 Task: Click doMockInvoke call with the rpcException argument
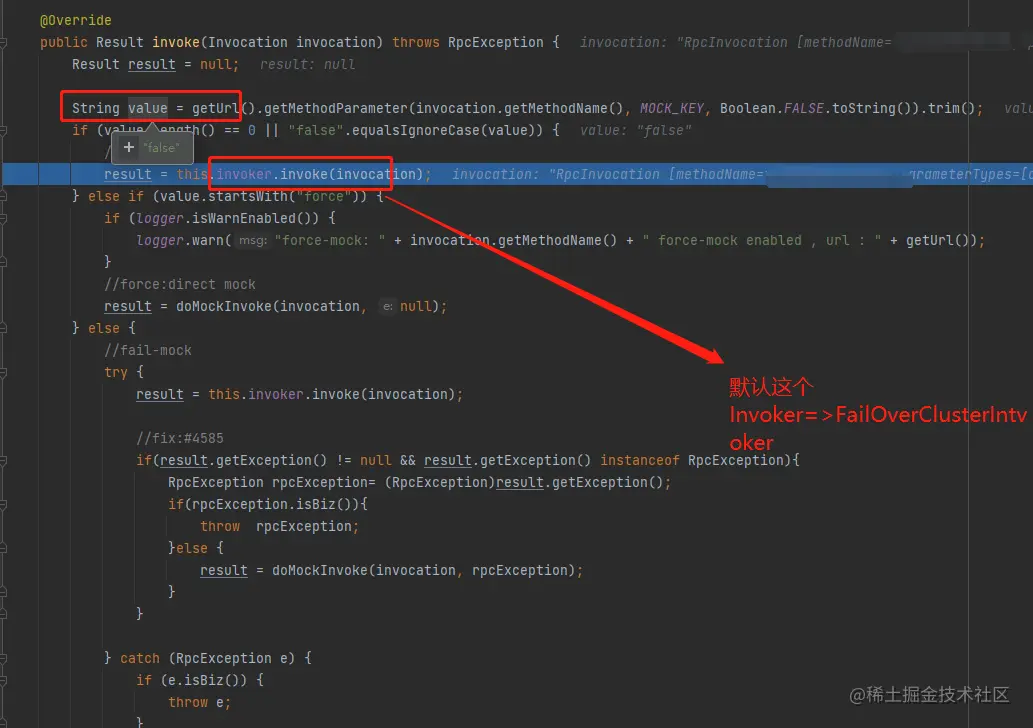point(320,571)
